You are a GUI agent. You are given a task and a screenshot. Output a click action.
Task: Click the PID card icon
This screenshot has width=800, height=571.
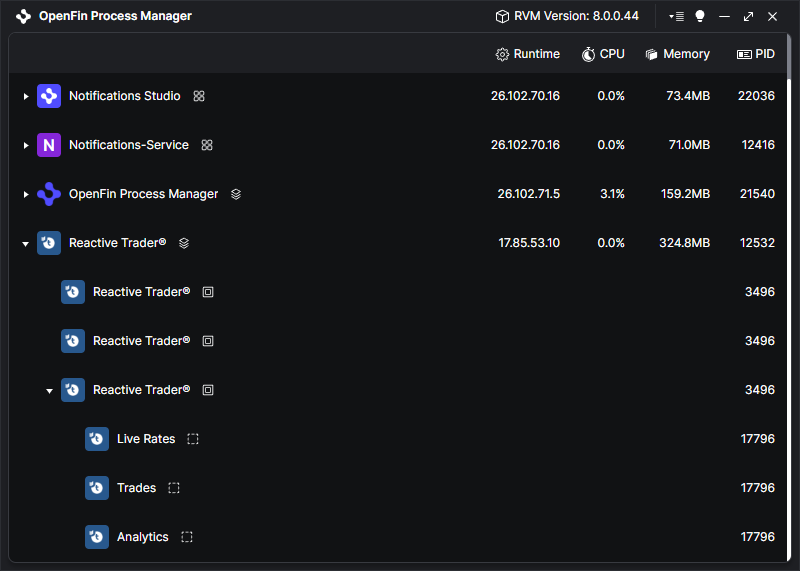[744, 54]
